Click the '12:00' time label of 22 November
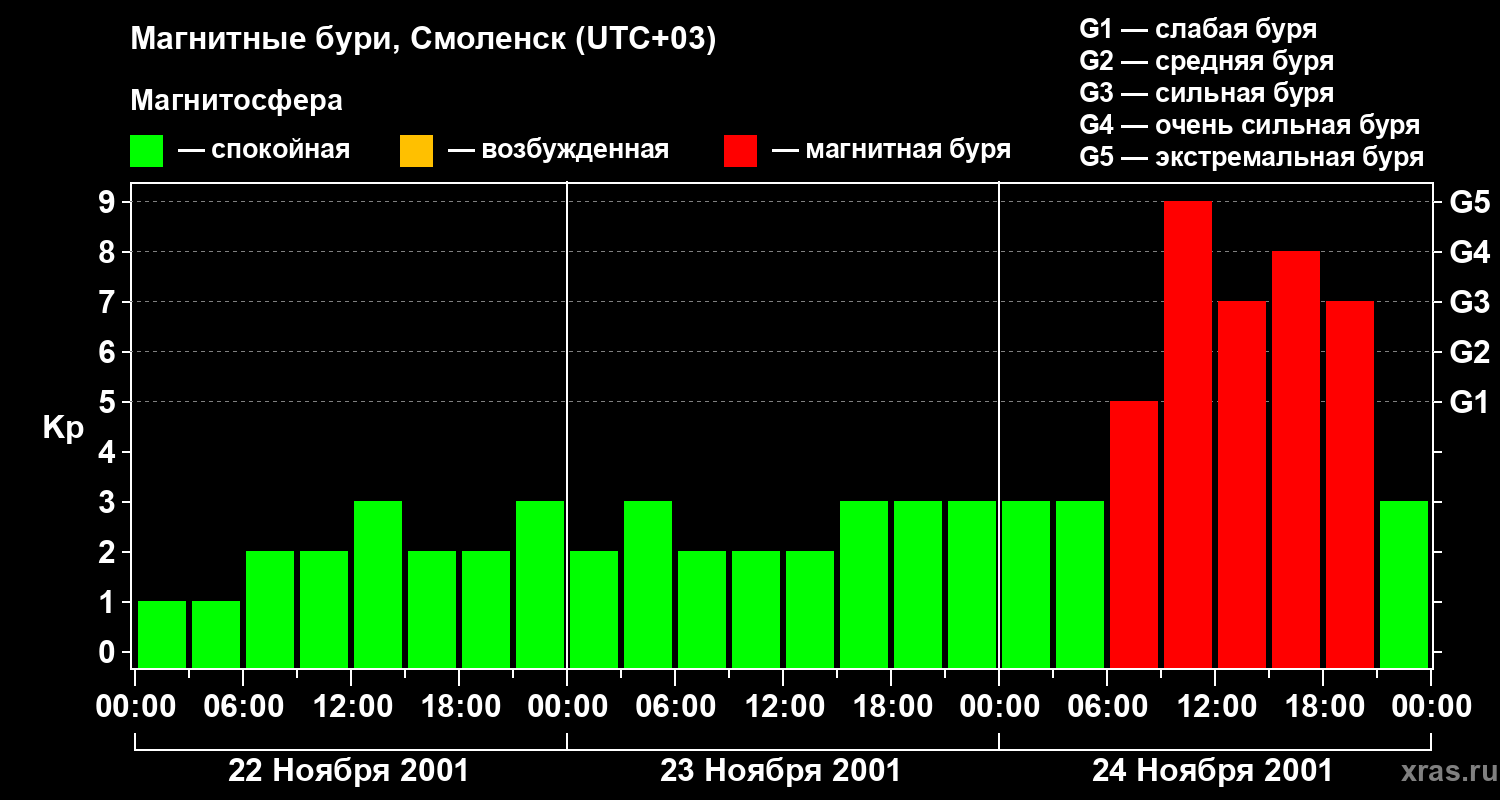Image resolution: width=1500 pixels, height=800 pixels. (351, 707)
